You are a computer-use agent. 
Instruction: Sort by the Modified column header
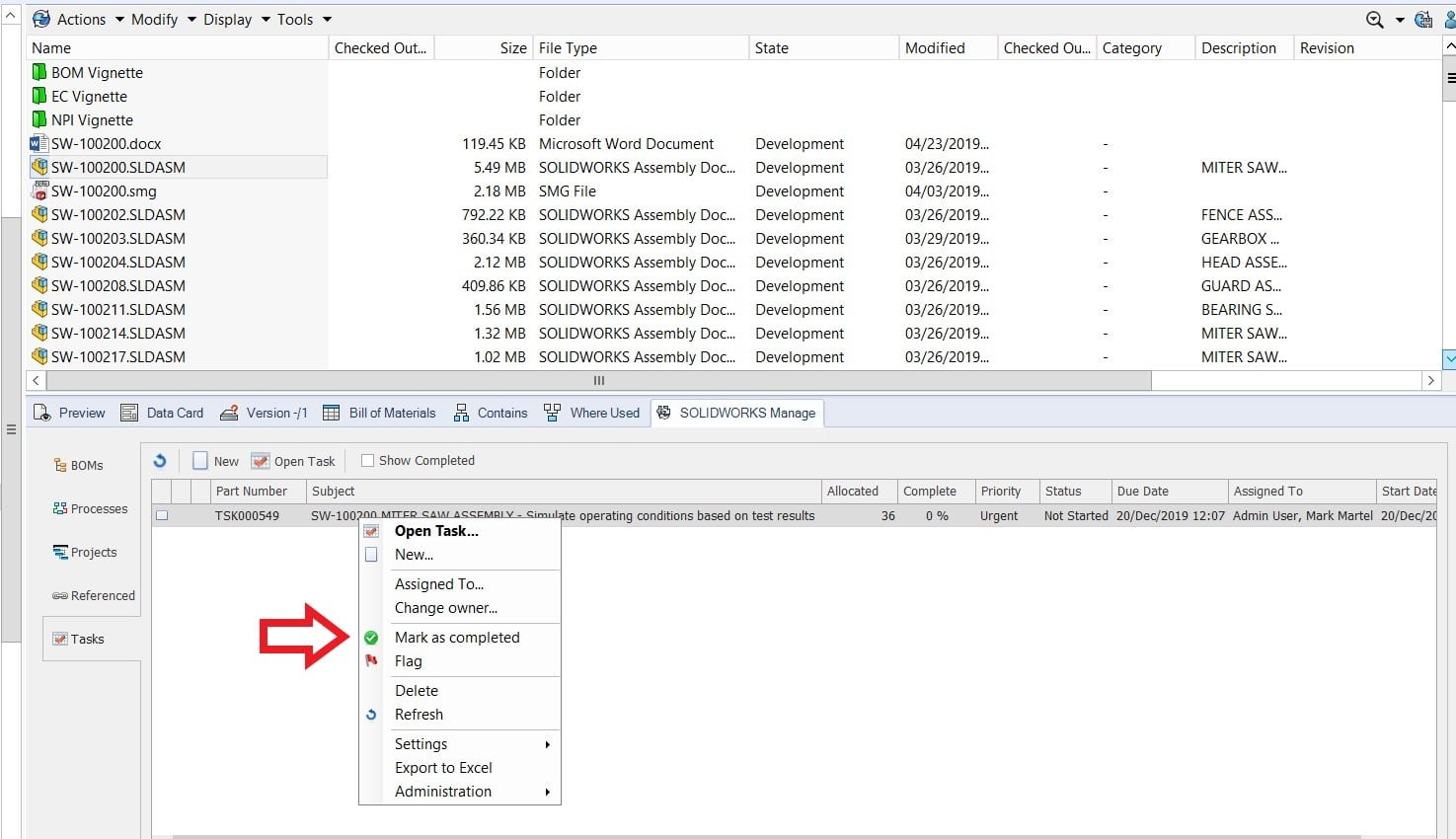point(949,47)
